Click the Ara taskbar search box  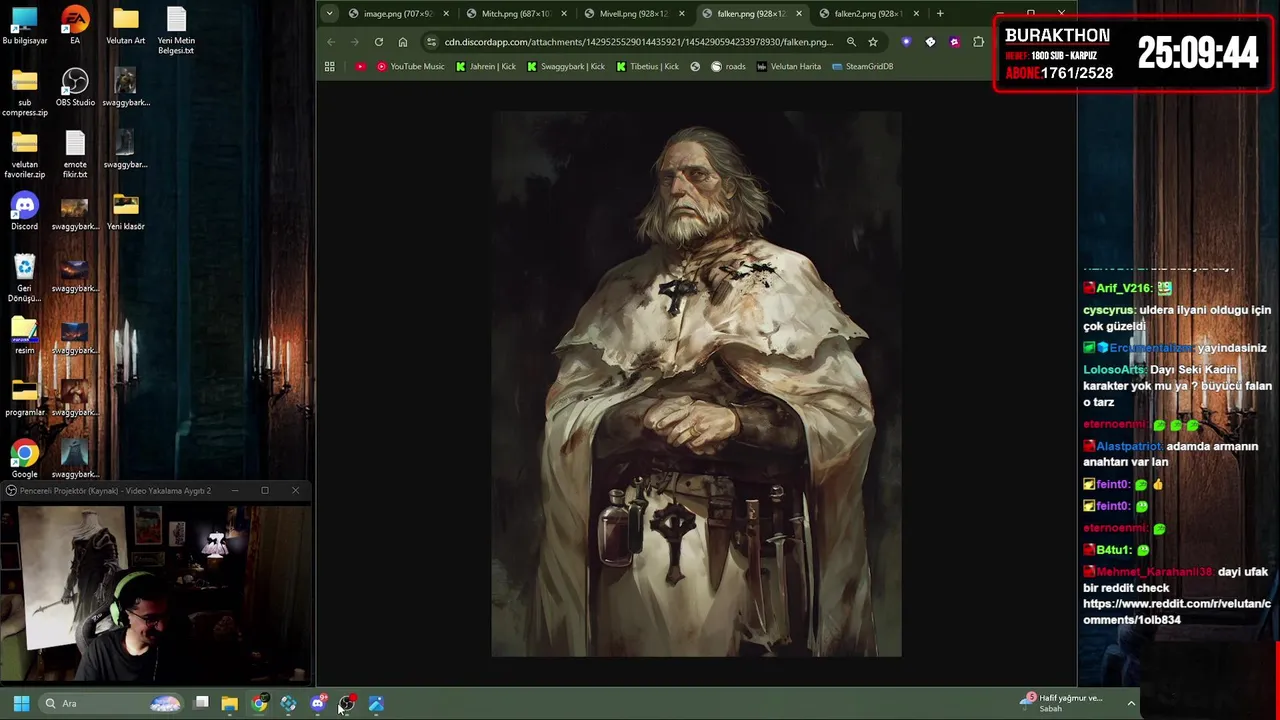point(110,703)
